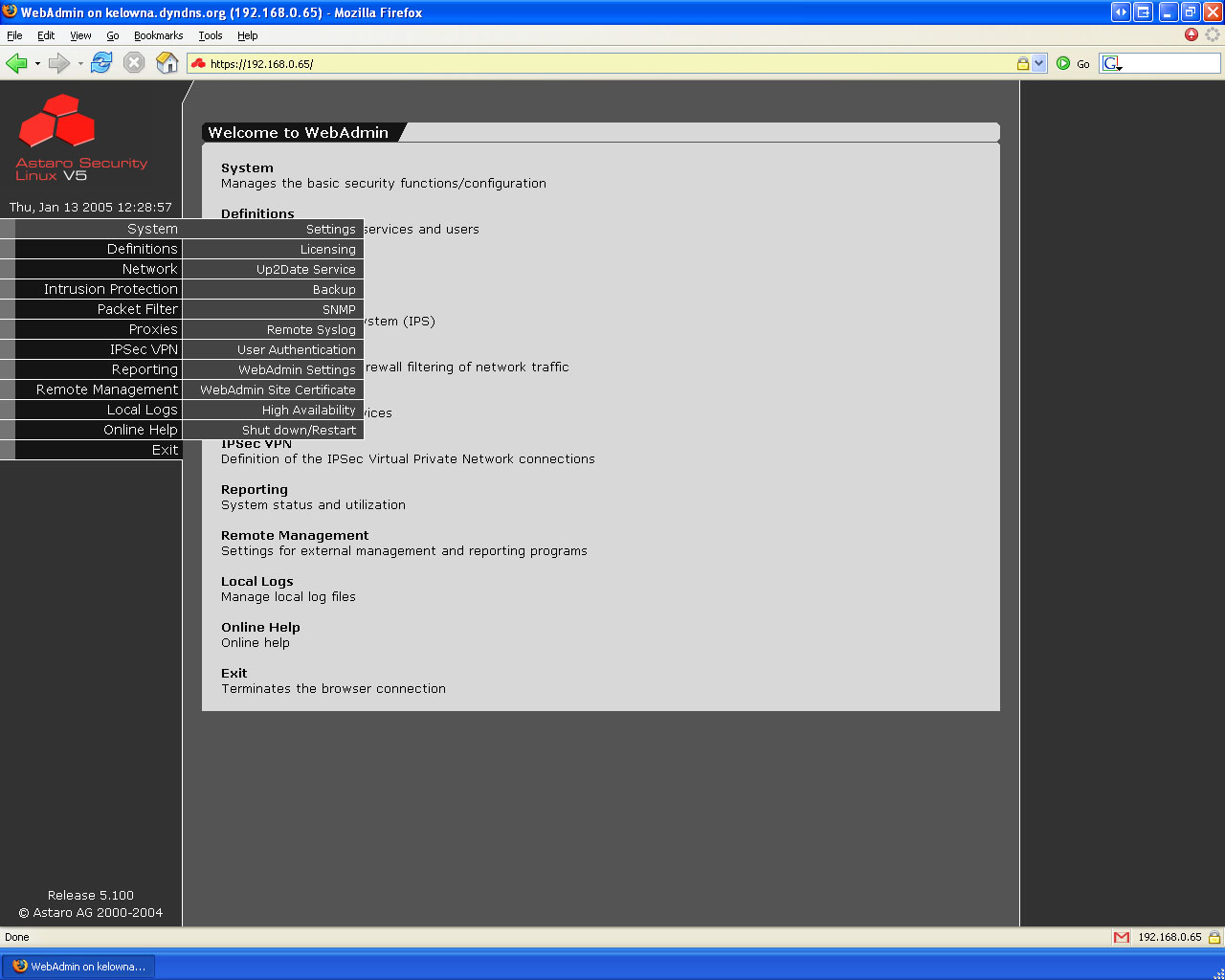
Task: Click the WebAdmin taskbar button
Action: coord(78,967)
